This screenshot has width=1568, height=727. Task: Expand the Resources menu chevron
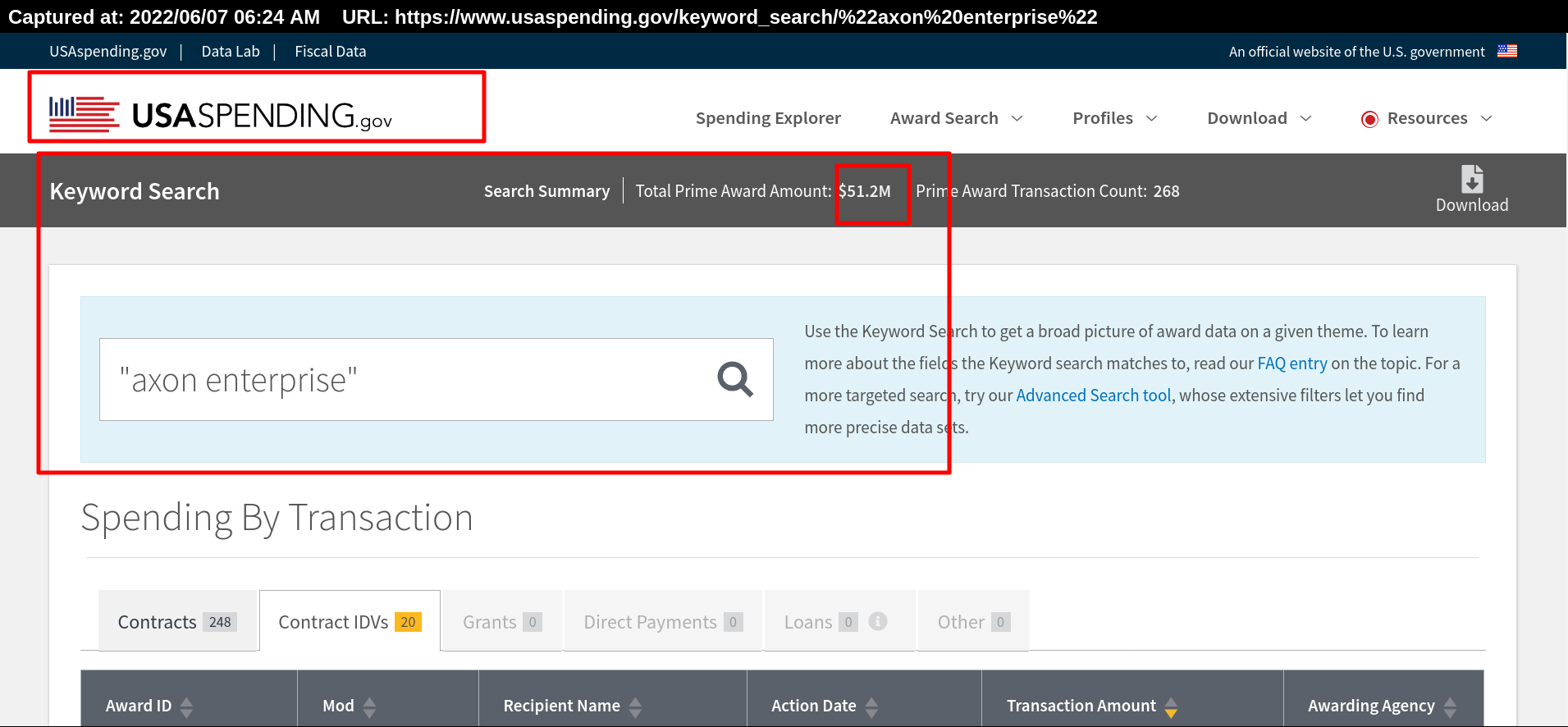pos(1486,119)
